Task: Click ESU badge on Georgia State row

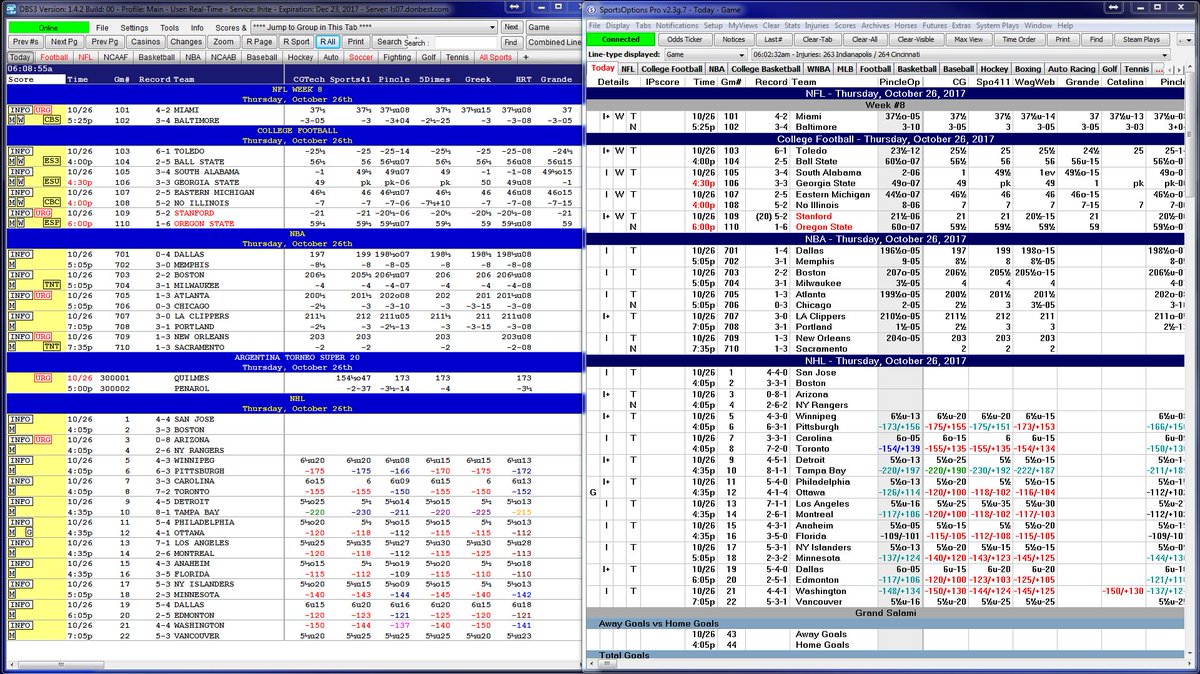Action: 50,181
